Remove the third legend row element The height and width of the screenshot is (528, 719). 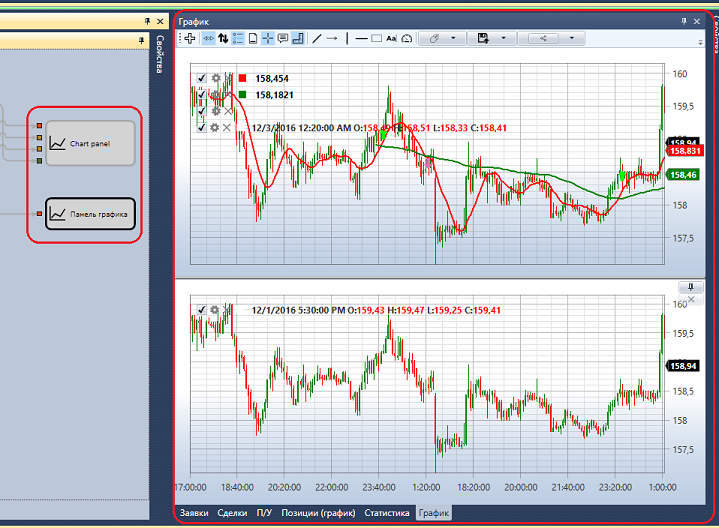click(x=228, y=111)
